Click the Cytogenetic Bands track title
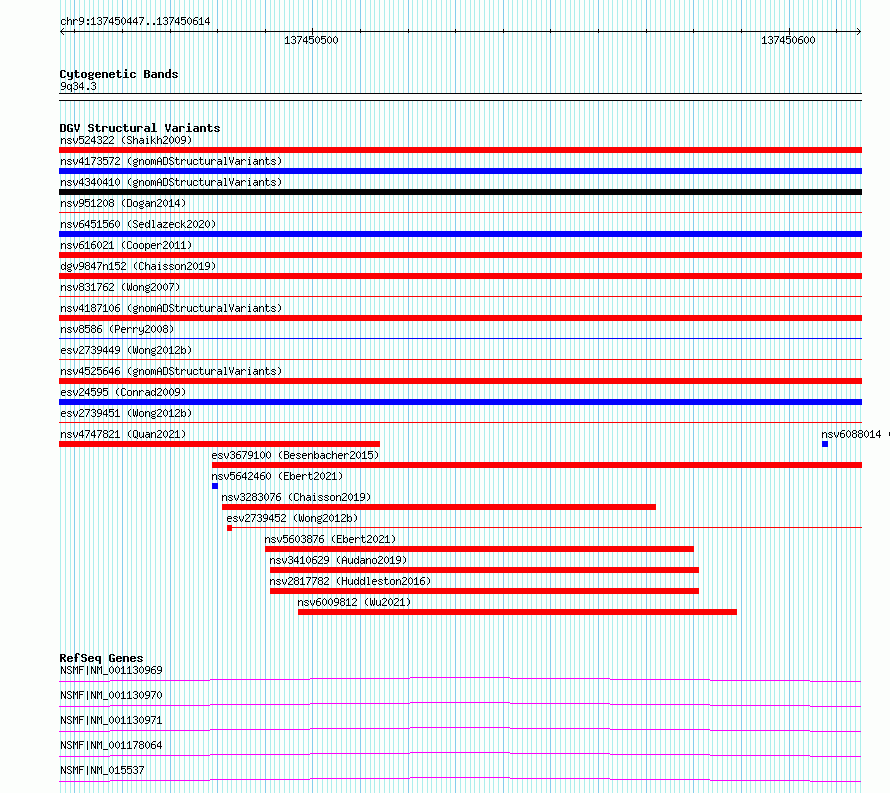Screen dimensions: 890x793 pyautogui.click(x=119, y=74)
